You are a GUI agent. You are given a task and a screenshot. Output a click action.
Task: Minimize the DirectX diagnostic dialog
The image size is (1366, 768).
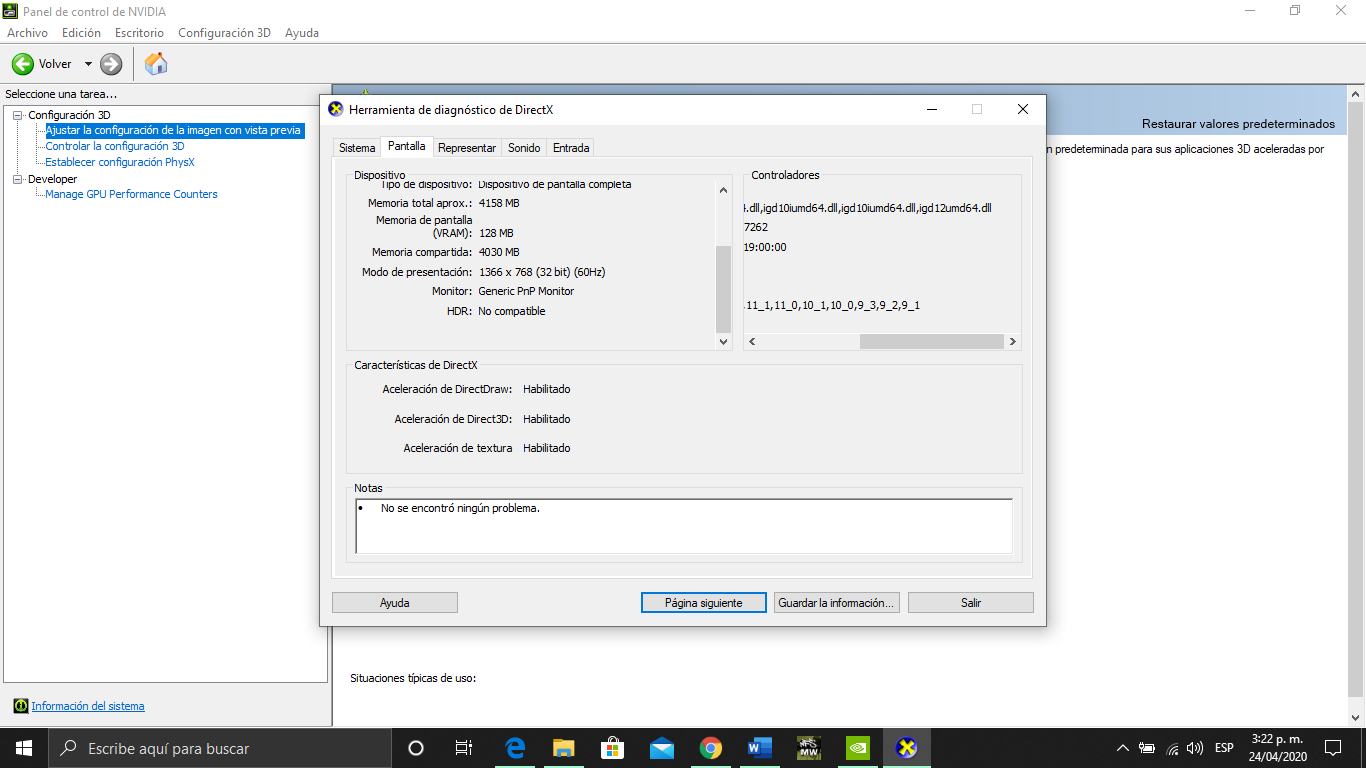pyautogui.click(x=931, y=109)
